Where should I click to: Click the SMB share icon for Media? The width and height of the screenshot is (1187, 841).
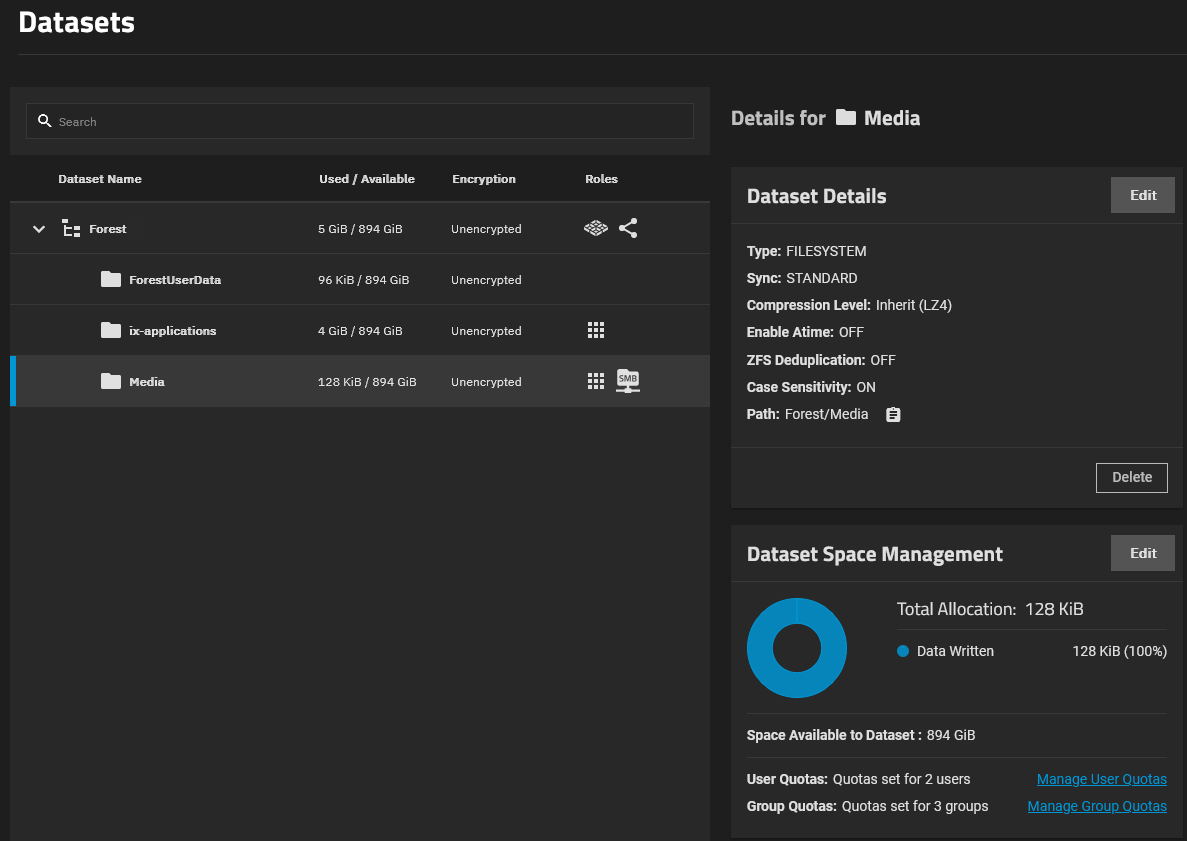pyautogui.click(x=628, y=381)
